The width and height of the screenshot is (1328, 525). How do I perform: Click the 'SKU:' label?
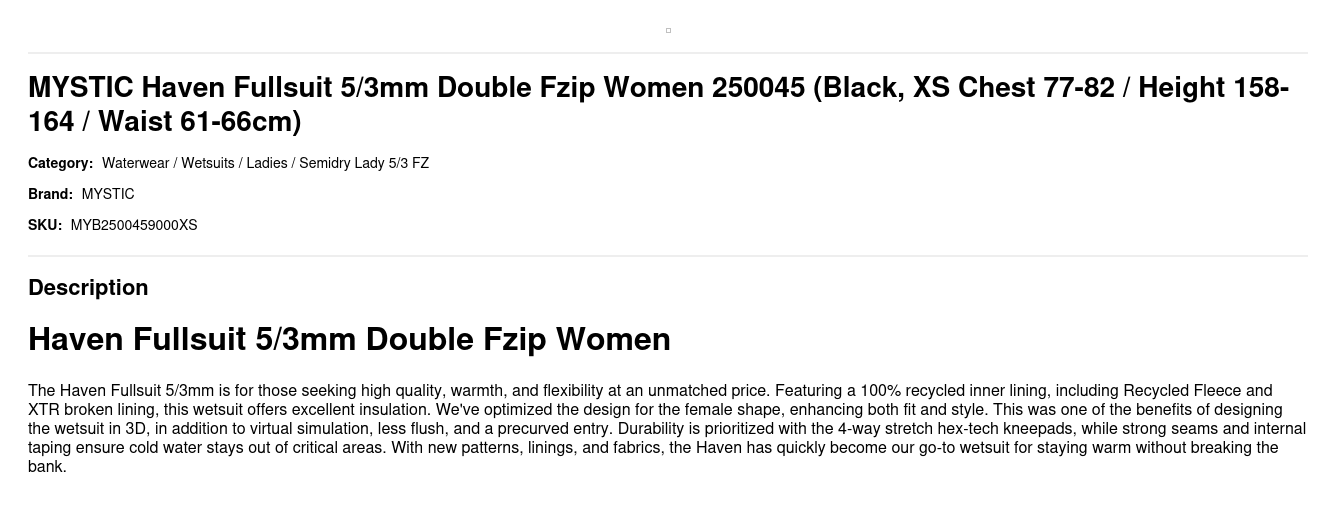45,225
